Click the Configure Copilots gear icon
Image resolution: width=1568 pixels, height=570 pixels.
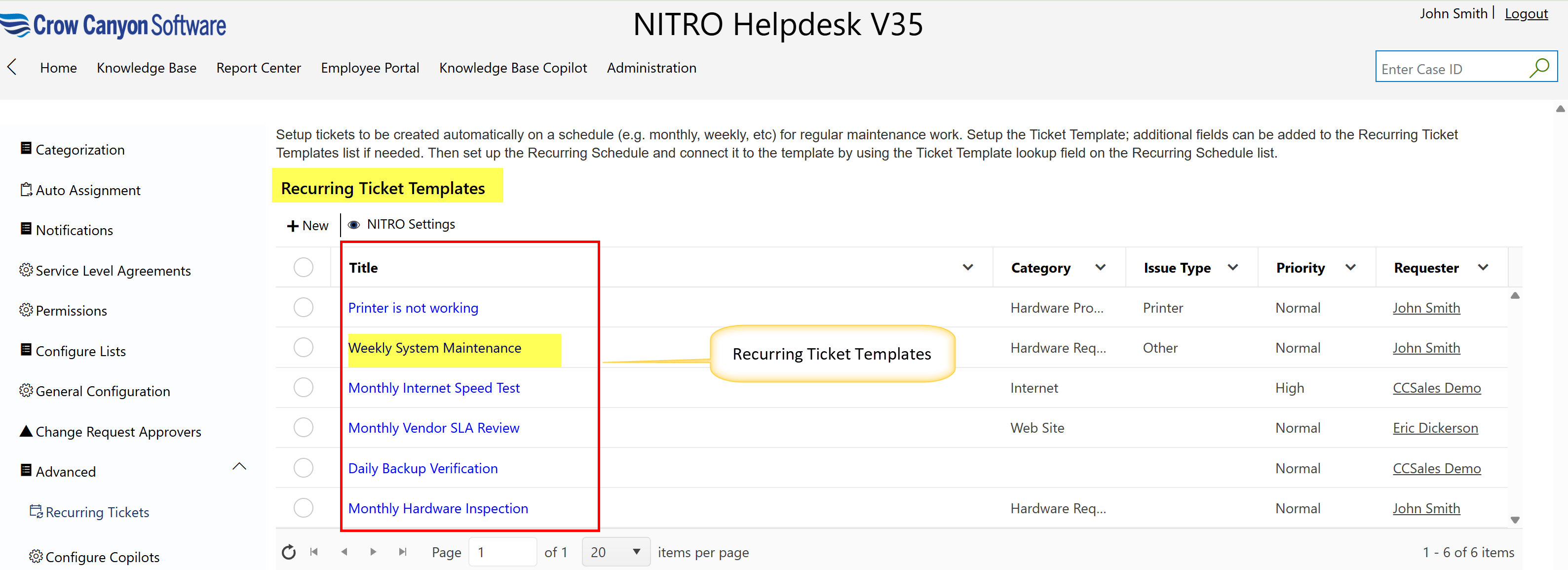[x=36, y=556]
